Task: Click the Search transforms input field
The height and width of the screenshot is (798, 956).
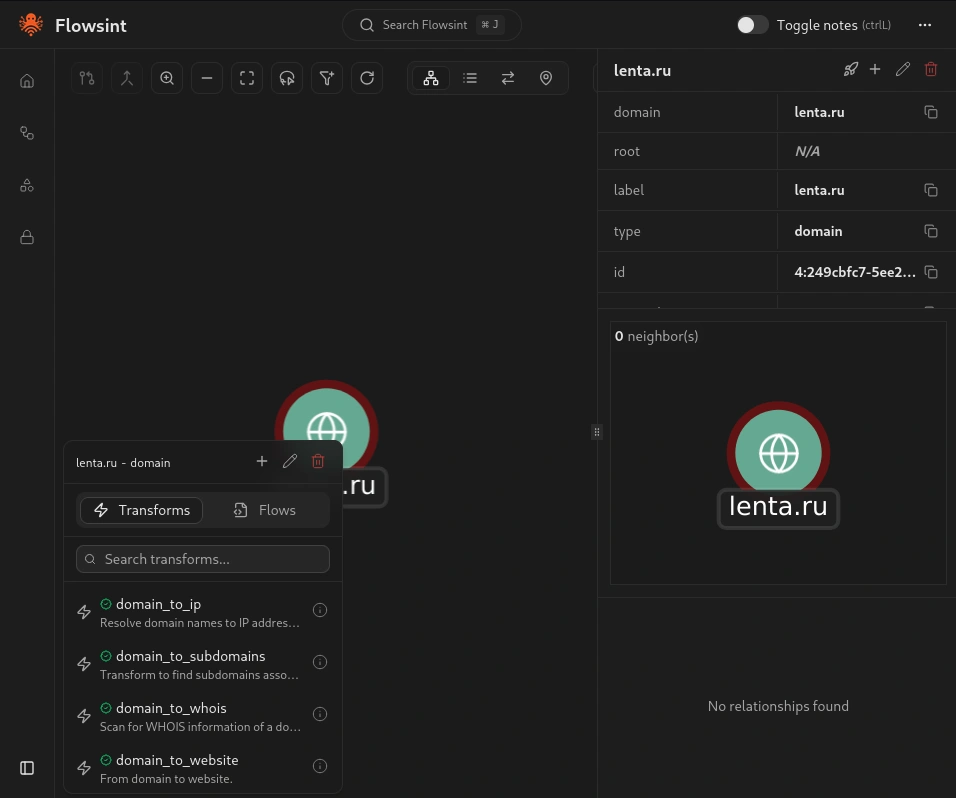Action: point(203,559)
